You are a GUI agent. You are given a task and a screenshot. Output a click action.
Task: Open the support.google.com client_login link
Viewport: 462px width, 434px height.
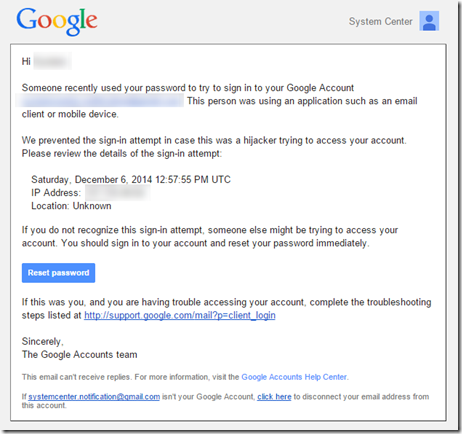coord(180,315)
